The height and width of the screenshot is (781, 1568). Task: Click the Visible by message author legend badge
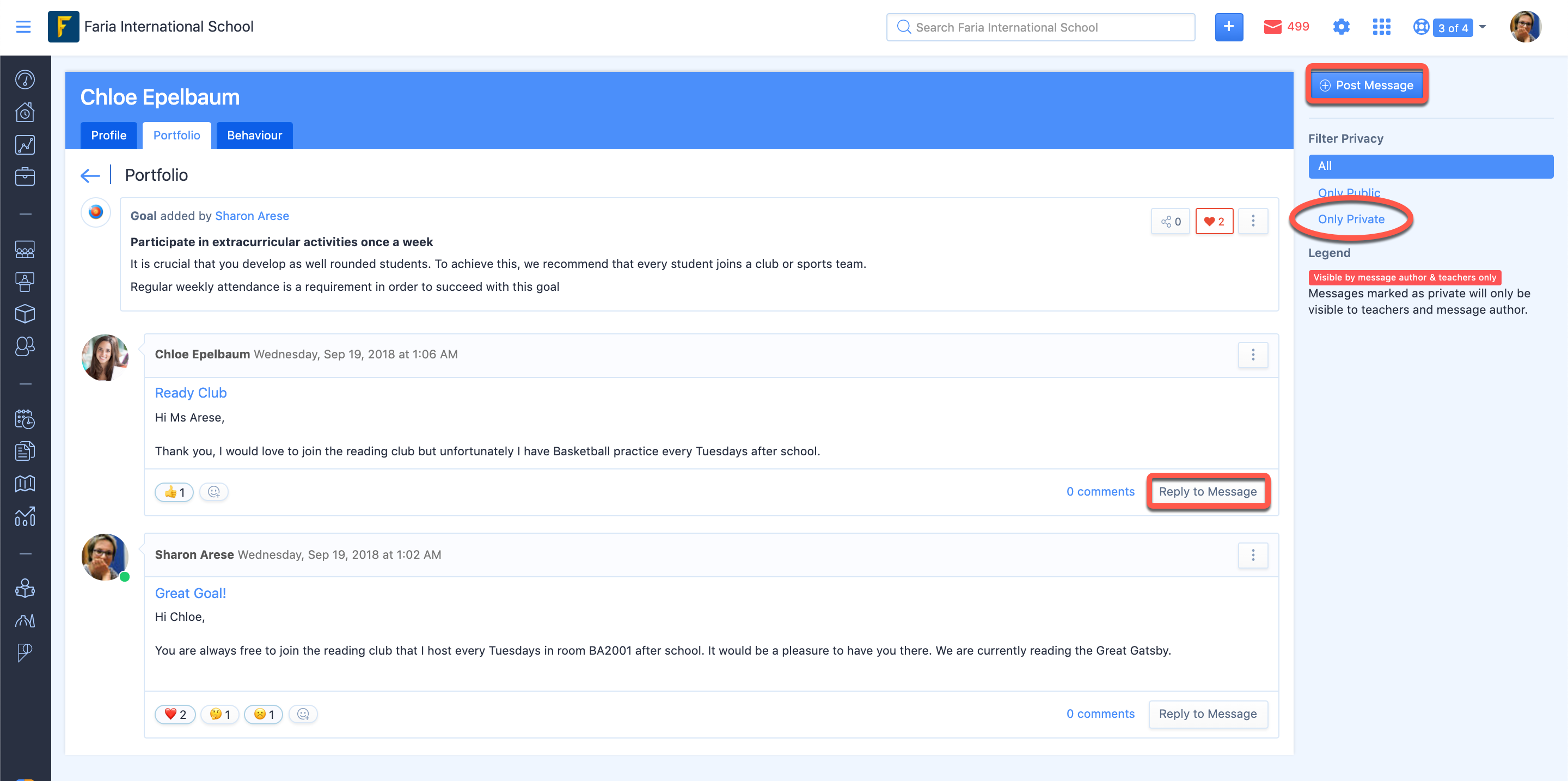(1404, 278)
